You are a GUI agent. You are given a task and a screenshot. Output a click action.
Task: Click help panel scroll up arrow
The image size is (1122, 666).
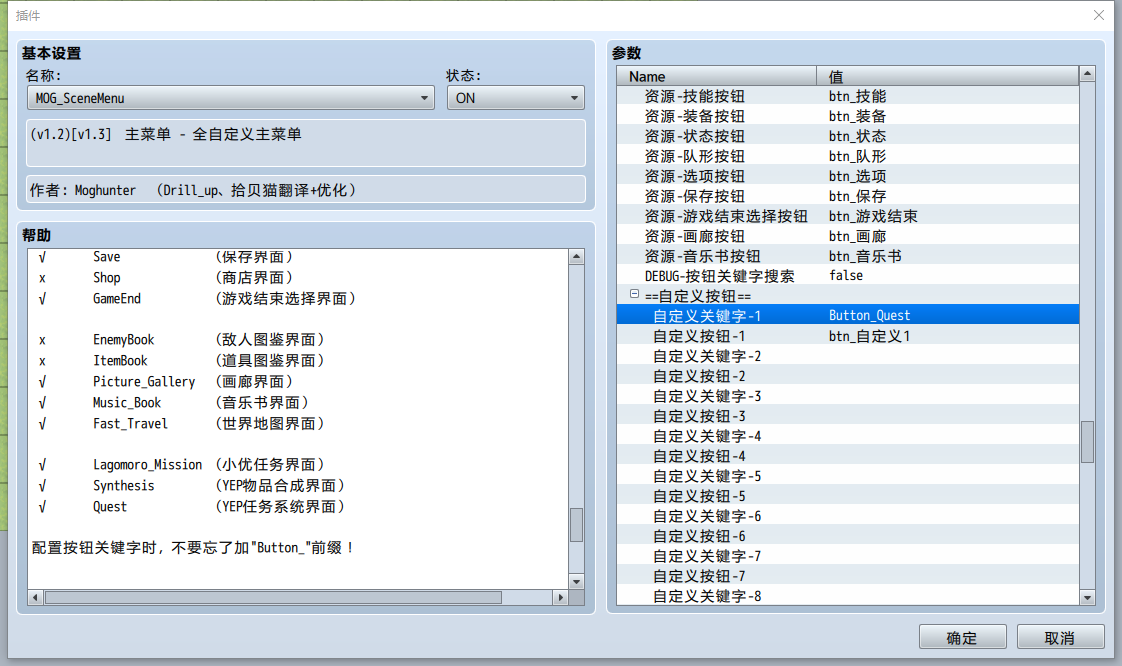coord(577,257)
